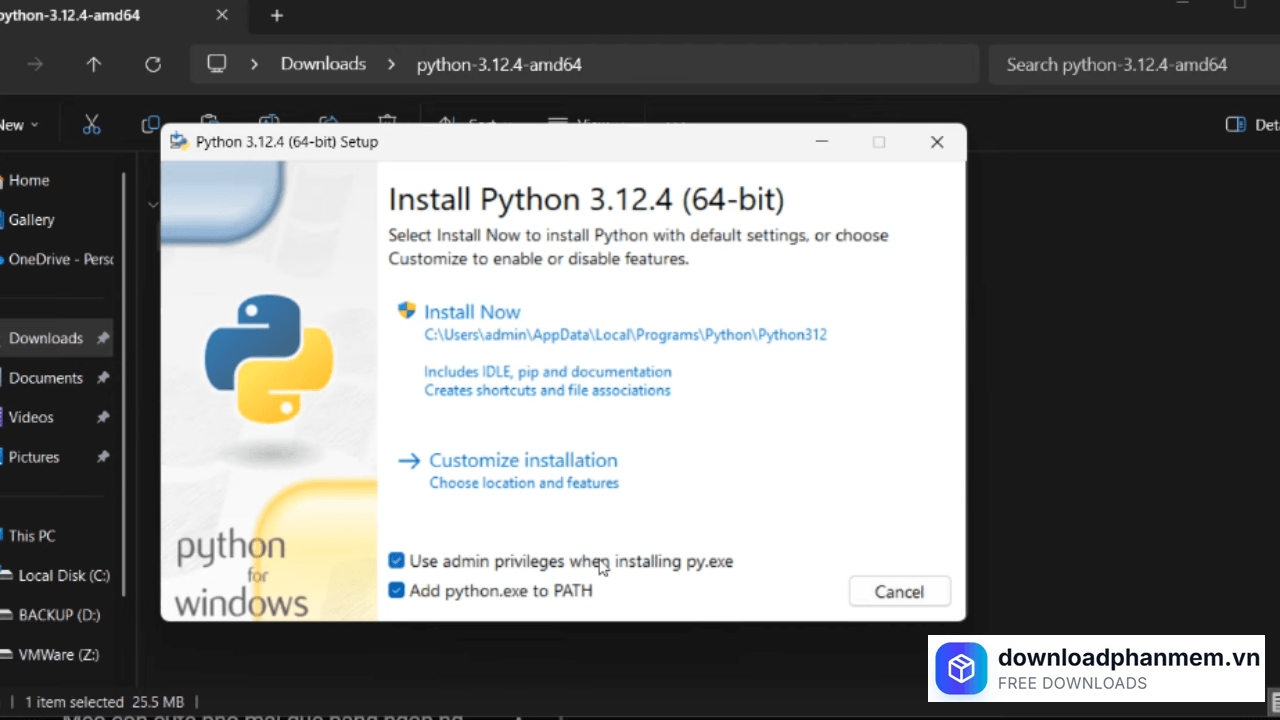Viewport: 1280px width, 720px height.
Task: Expand the chevron after This PC icon
Action: [x=255, y=65]
